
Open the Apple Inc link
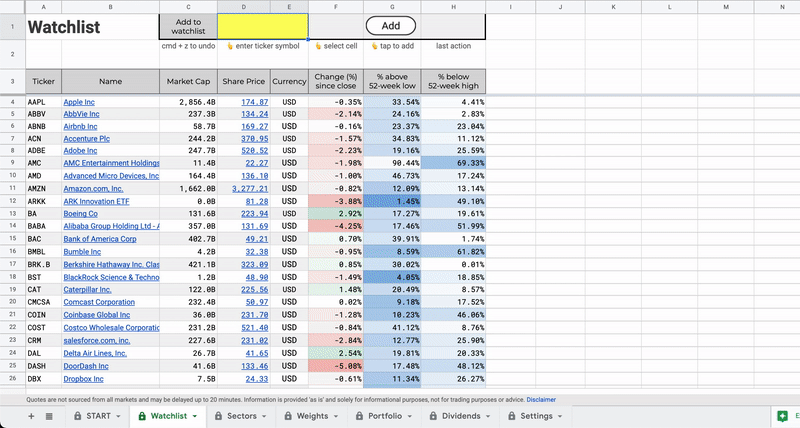click(79, 102)
